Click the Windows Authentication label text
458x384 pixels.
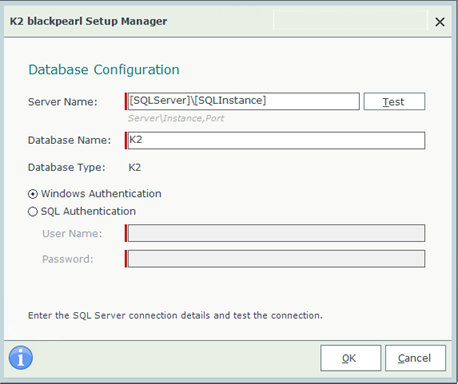point(101,194)
